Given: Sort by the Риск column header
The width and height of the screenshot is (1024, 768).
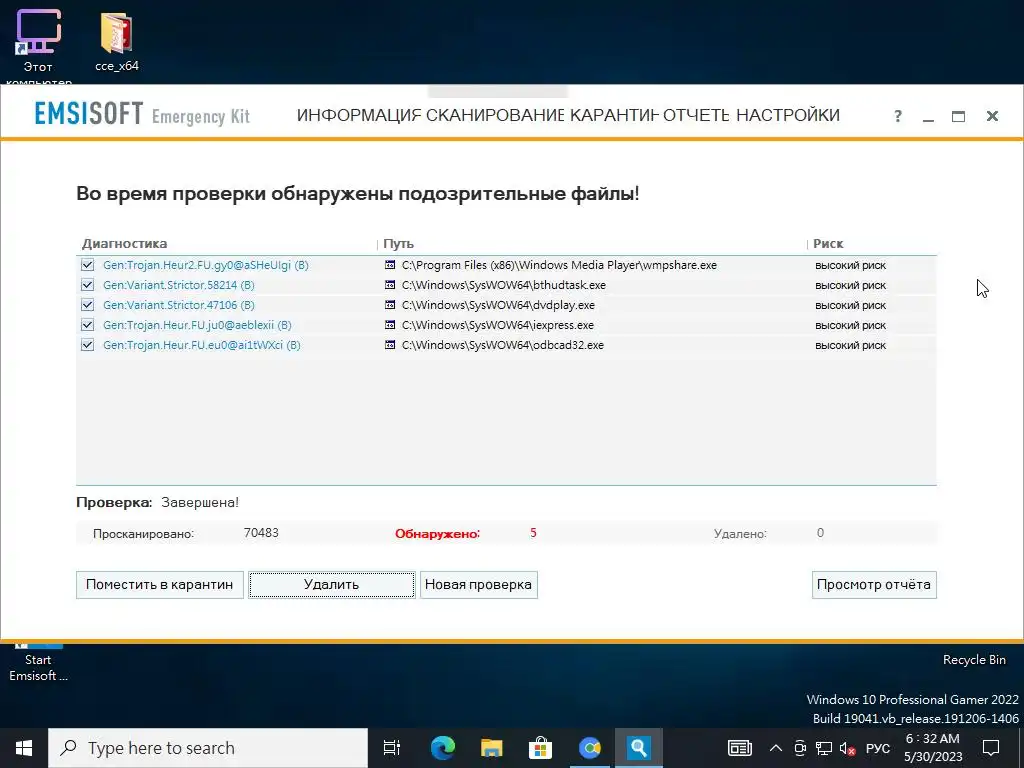Looking at the screenshot, I should coord(828,244).
